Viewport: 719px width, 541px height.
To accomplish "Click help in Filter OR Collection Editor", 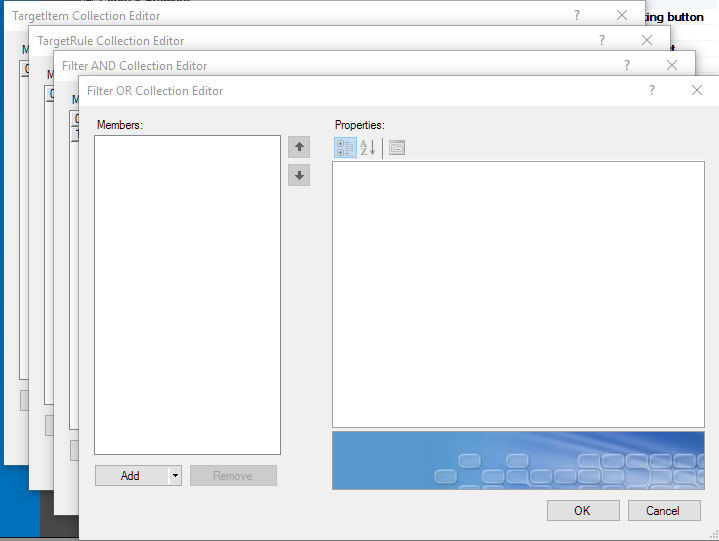I will (x=652, y=90).
